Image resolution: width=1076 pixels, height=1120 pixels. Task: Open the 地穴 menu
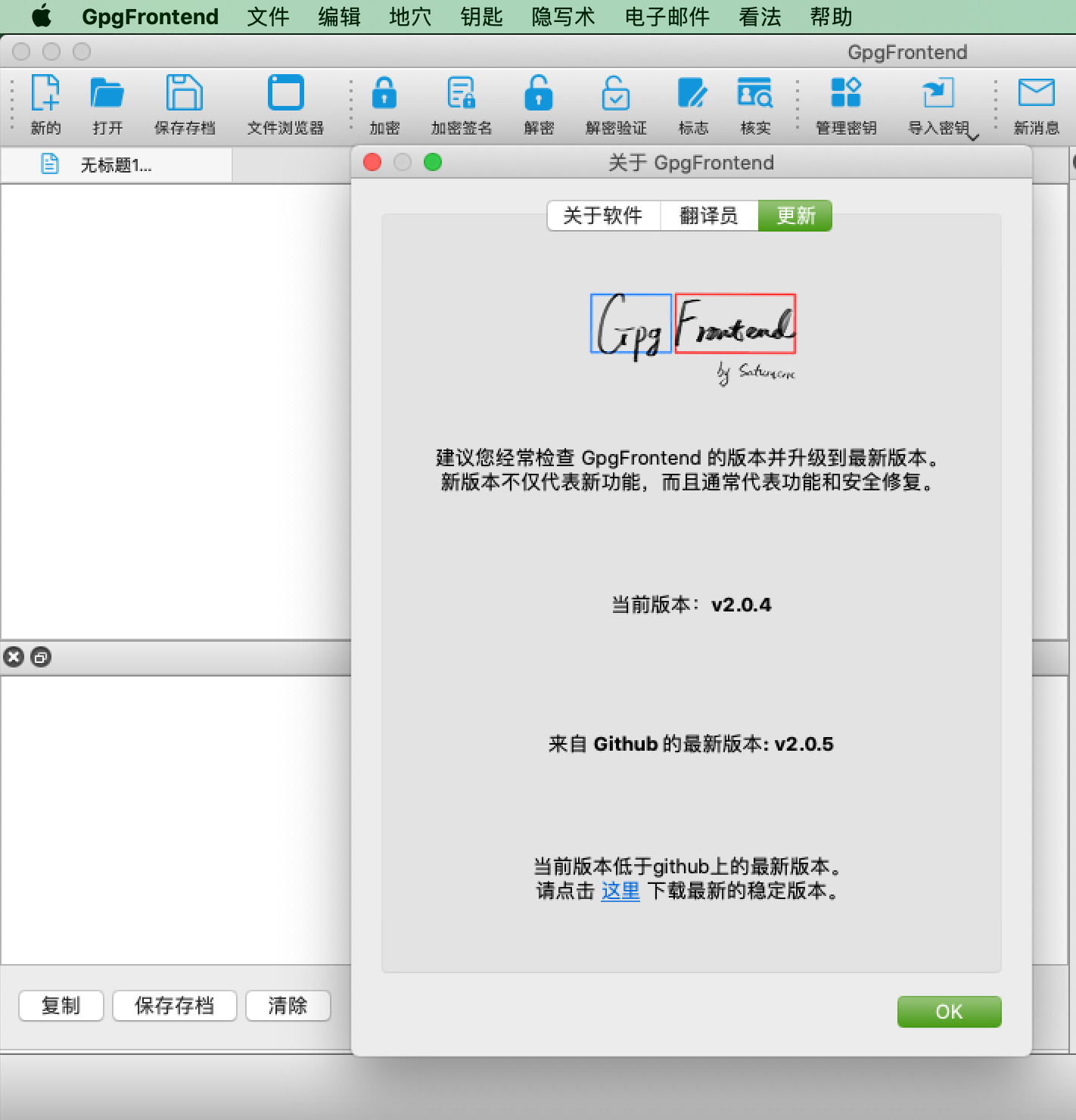(410, 16)
